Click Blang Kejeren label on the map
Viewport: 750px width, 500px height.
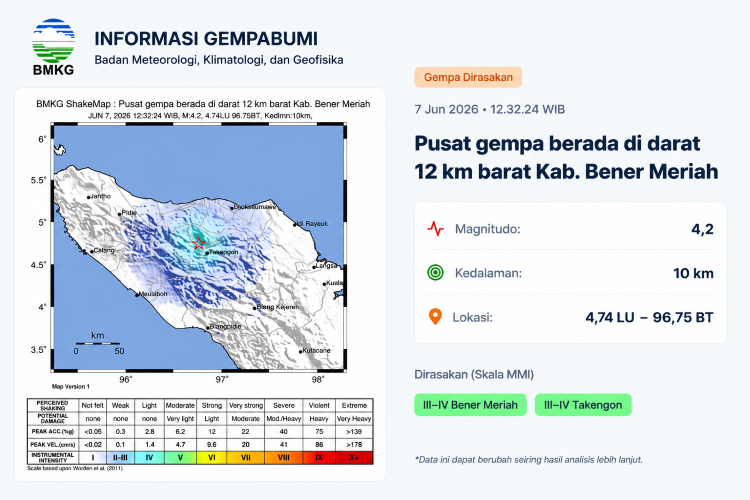pos(278,307)
